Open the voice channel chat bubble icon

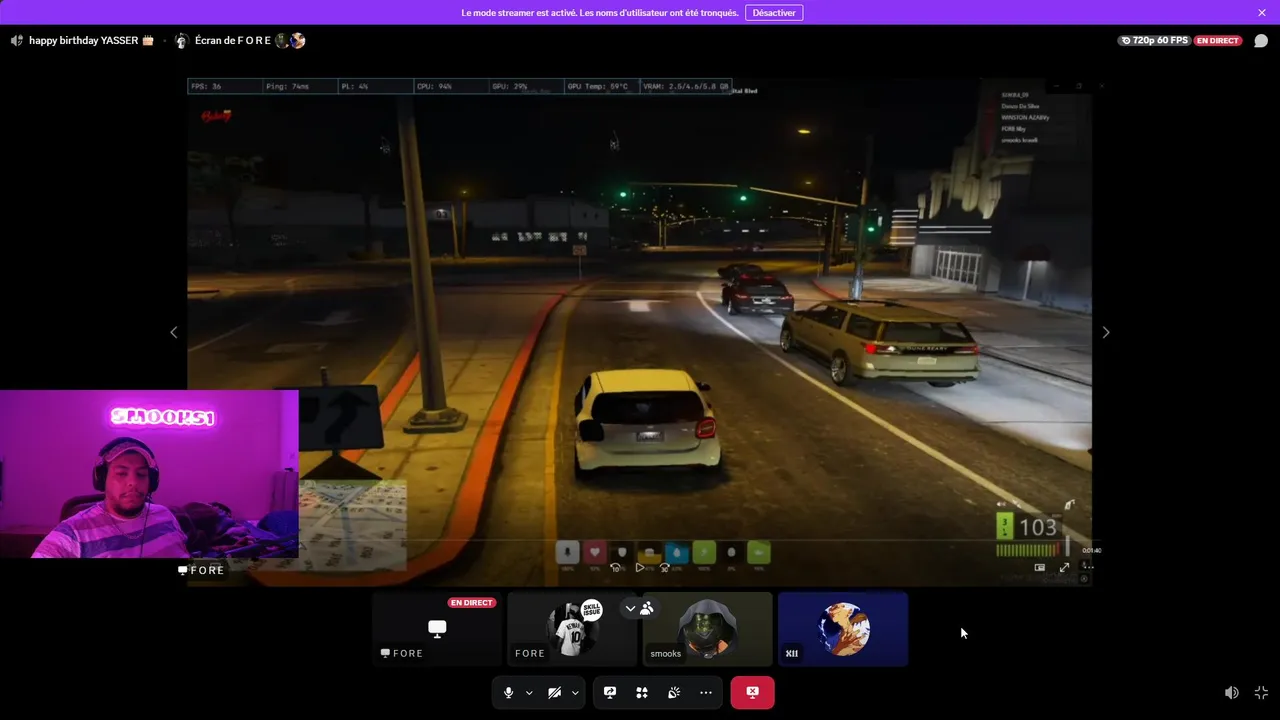(x=1261, y=41)
